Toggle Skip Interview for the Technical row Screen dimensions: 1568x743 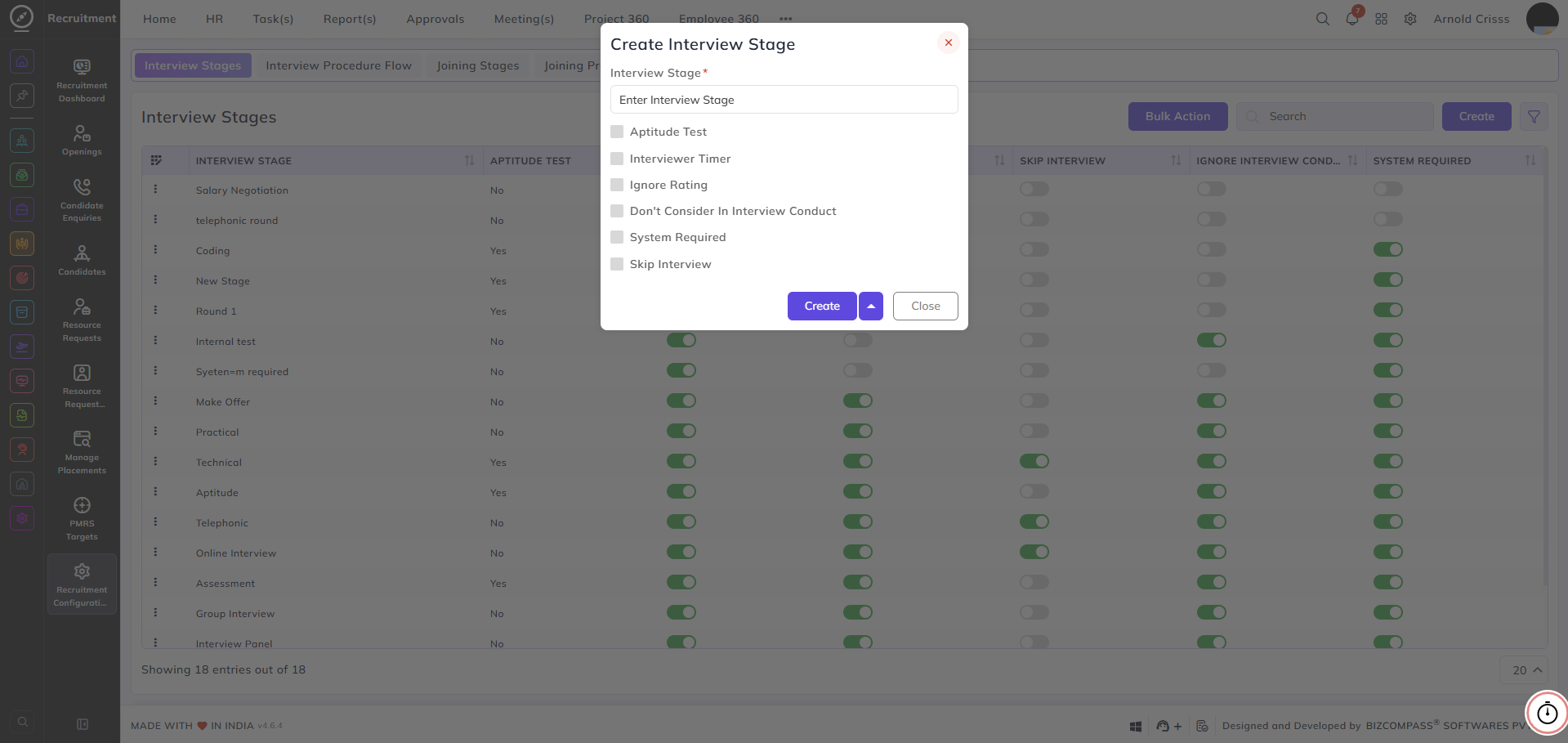(x=1034, y=461)
